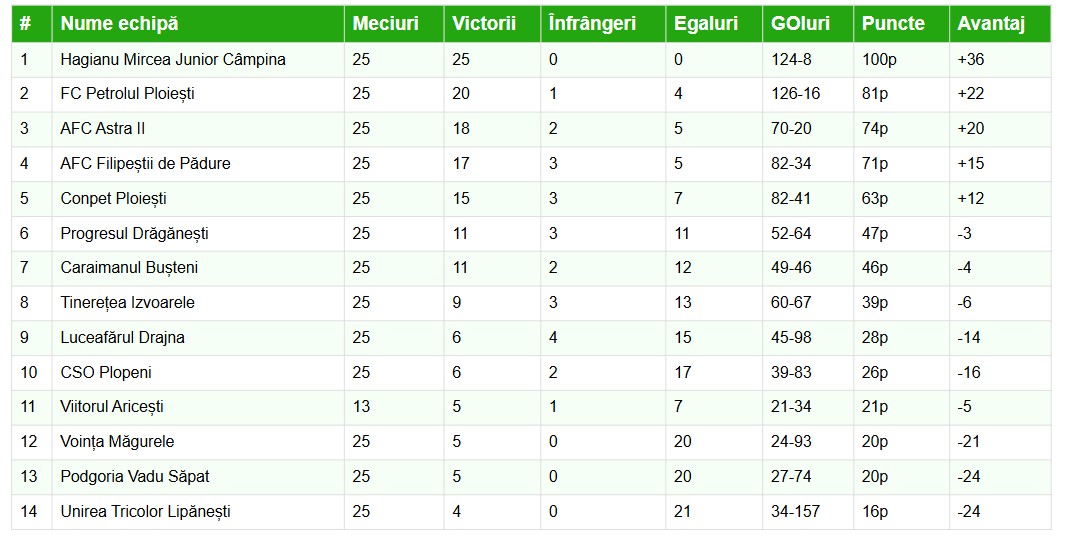The image size is (1072, 537).
Task: Click the "Egaluri" header cell
Action: point(704,23)
